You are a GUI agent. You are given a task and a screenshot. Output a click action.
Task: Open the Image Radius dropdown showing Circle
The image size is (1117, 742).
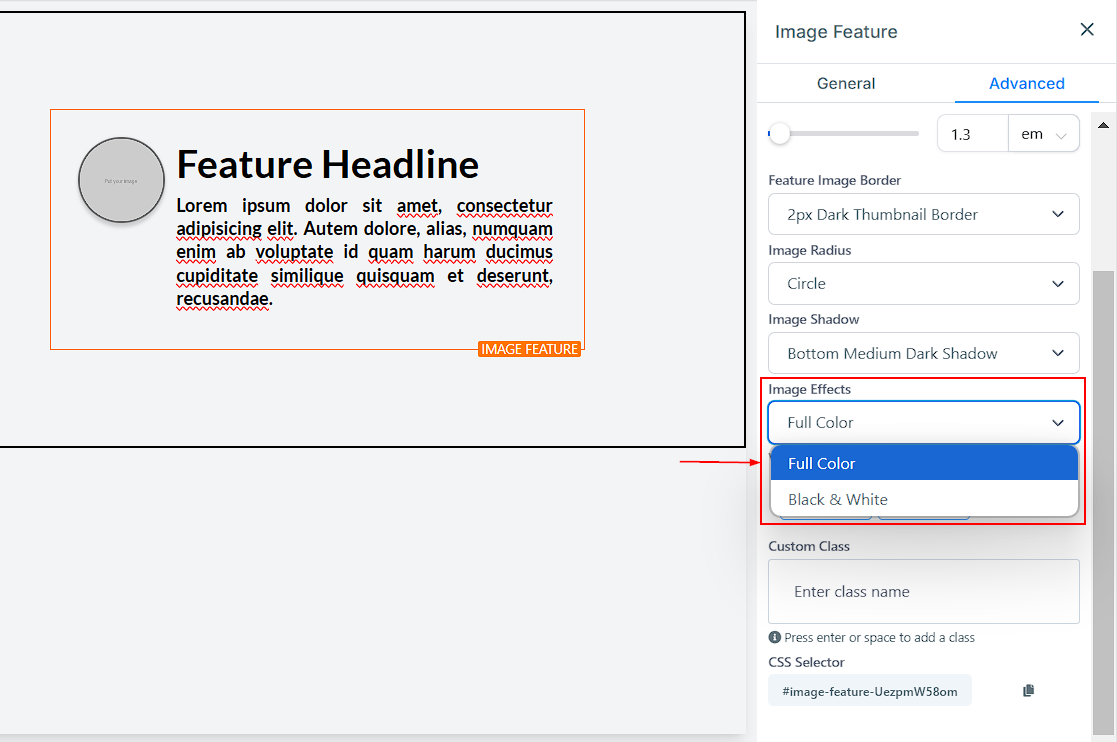click(923, 284)
